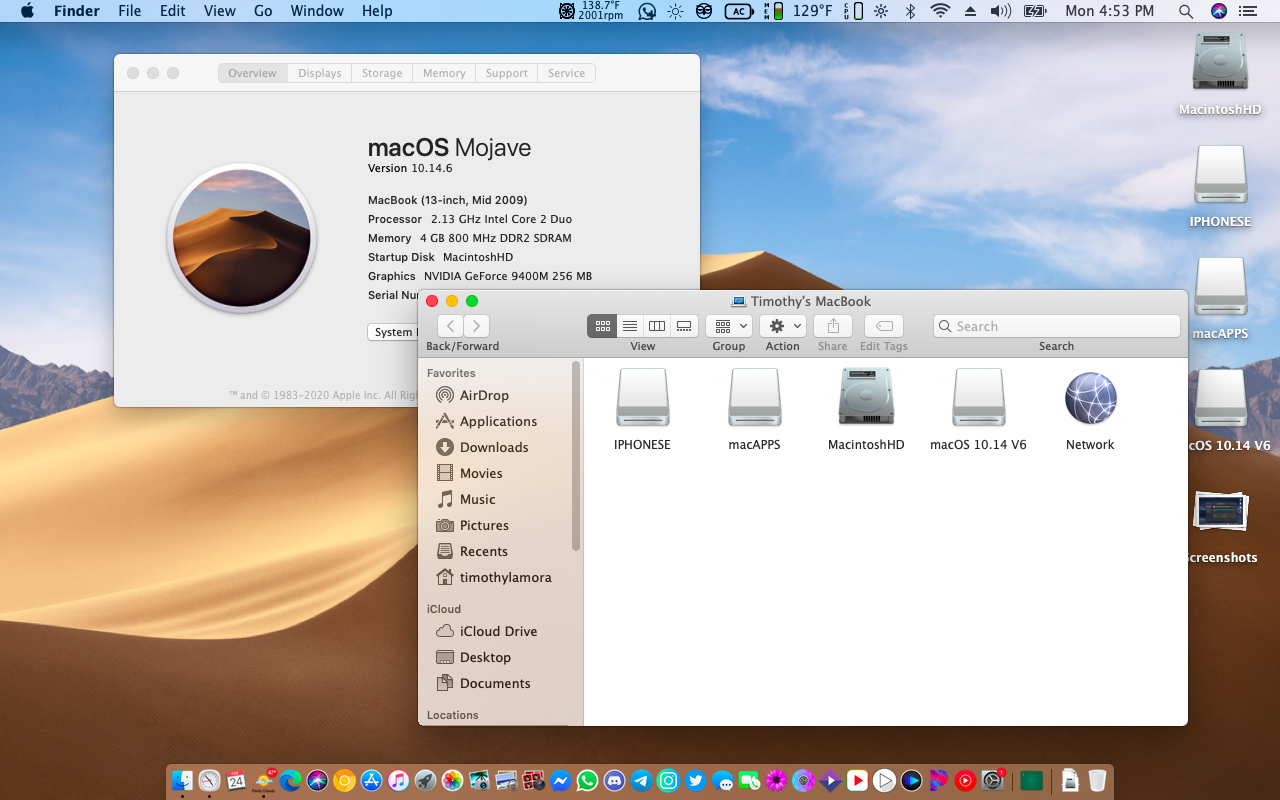Image resolution: width=1280 pixels, height=800 pixels.
Task: Switch Finder to list view
Action: tap(630, 326)
